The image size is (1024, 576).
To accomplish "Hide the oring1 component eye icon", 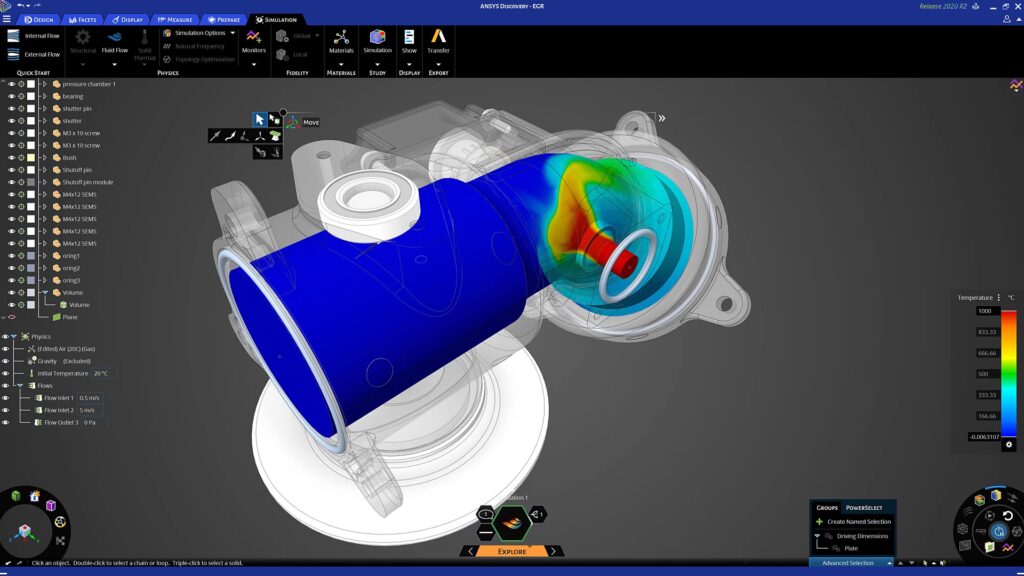I will 12,257.
